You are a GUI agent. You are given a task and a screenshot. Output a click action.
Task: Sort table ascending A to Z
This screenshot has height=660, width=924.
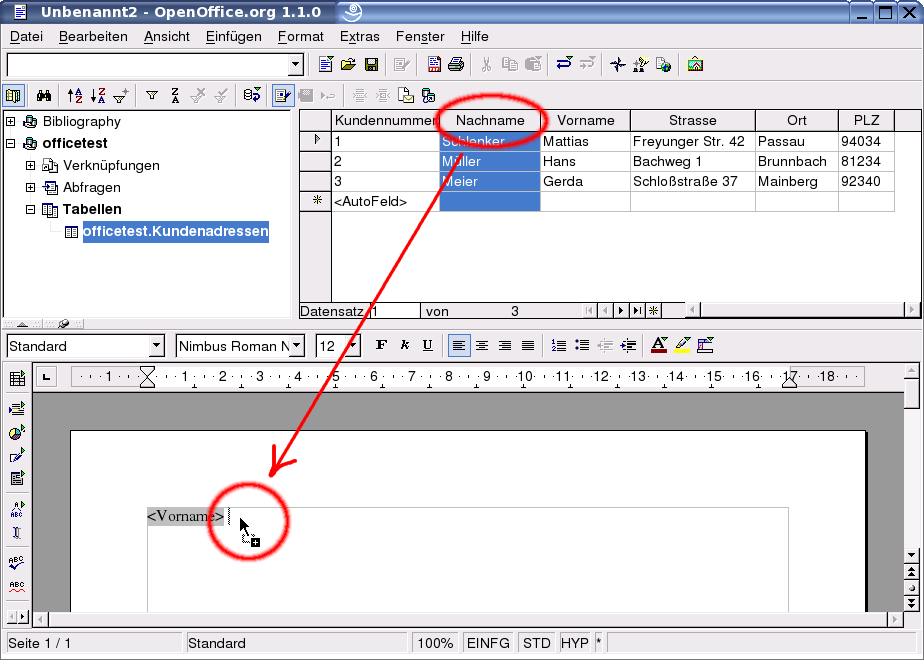click(76, 96)
